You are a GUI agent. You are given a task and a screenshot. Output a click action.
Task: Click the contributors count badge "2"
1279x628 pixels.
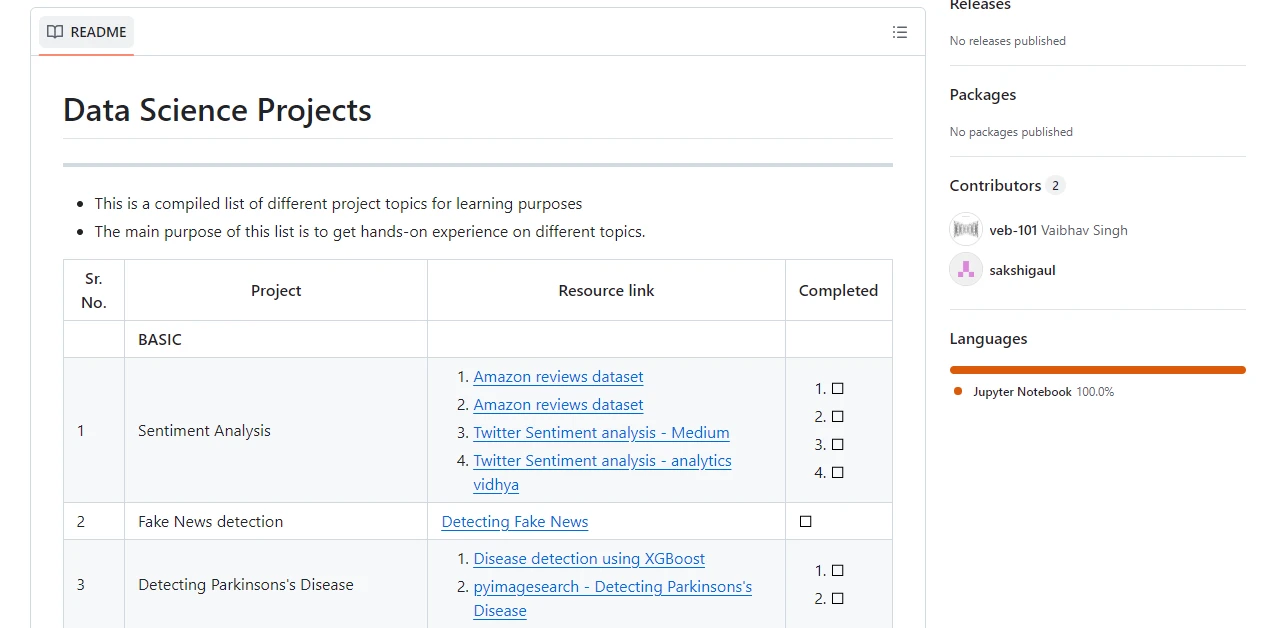[1055, 186]
